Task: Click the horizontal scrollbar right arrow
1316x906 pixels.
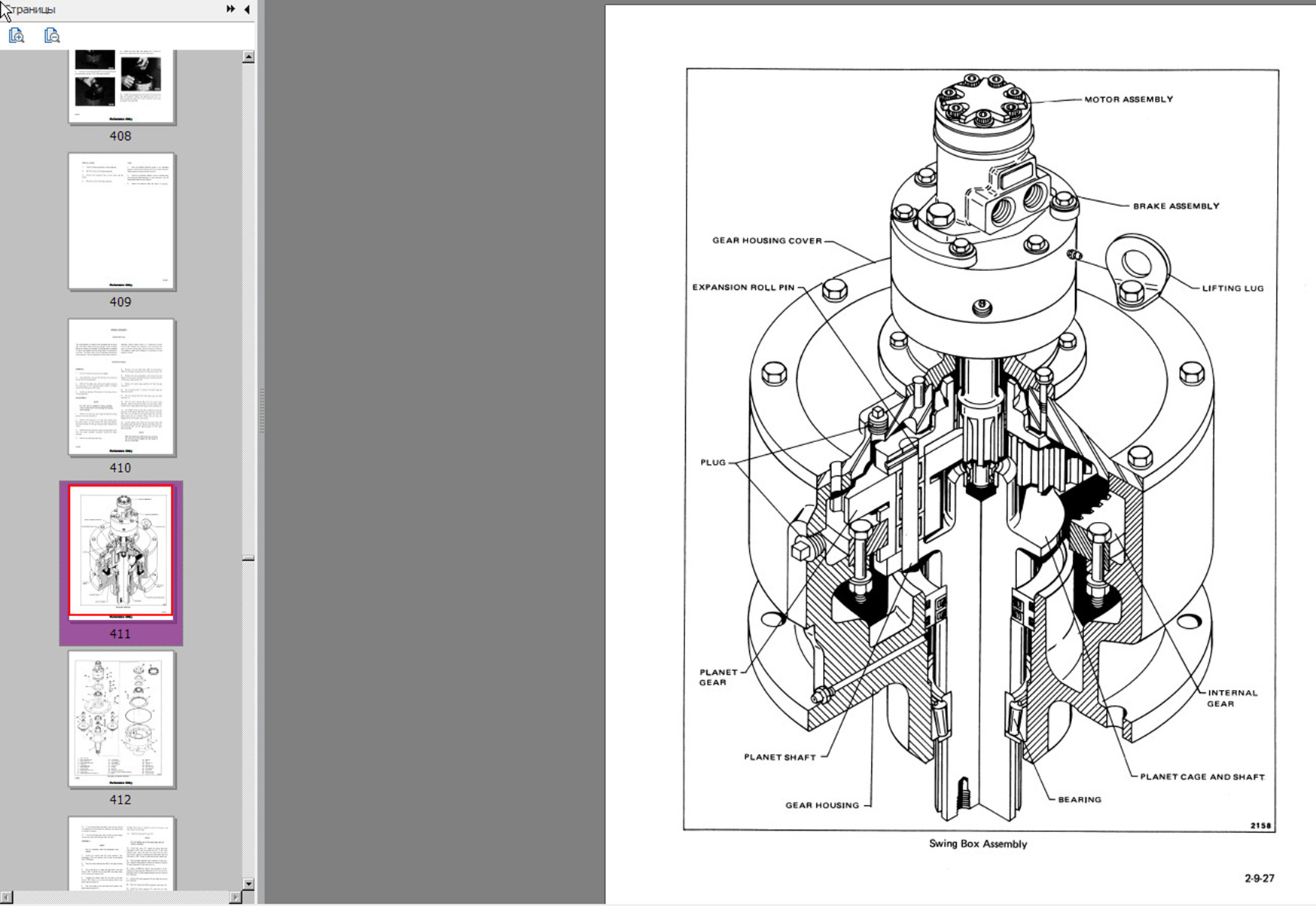Action: (x=235, y=897)
